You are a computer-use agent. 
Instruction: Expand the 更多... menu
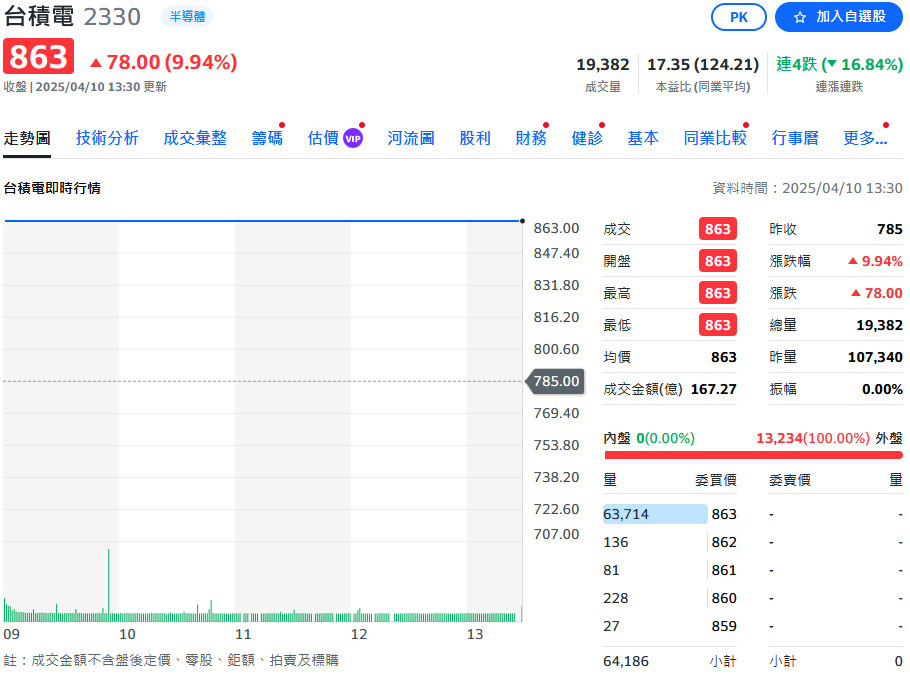tap(865, 138)
